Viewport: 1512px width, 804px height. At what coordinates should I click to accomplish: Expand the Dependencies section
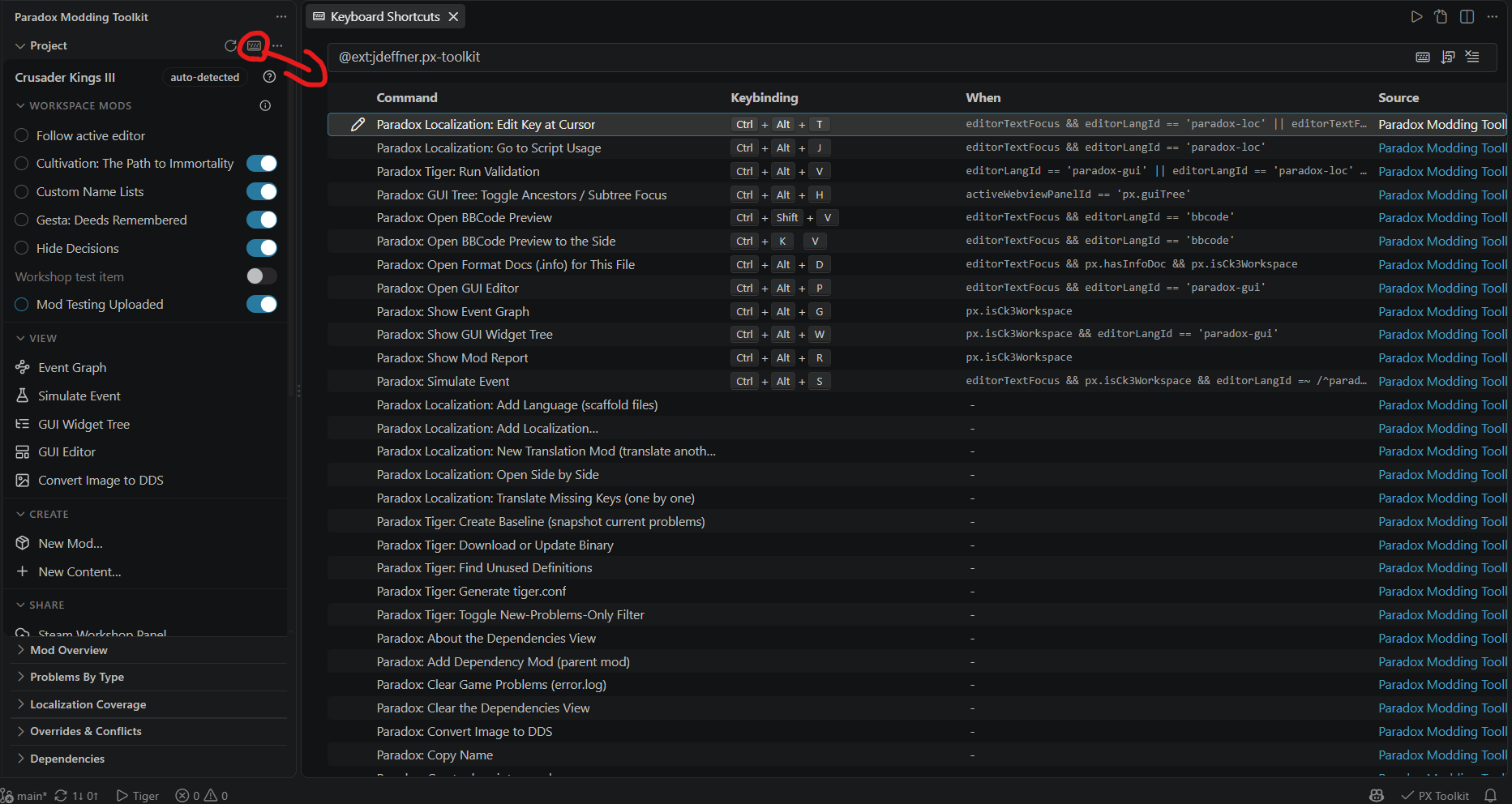coord(150,759)
